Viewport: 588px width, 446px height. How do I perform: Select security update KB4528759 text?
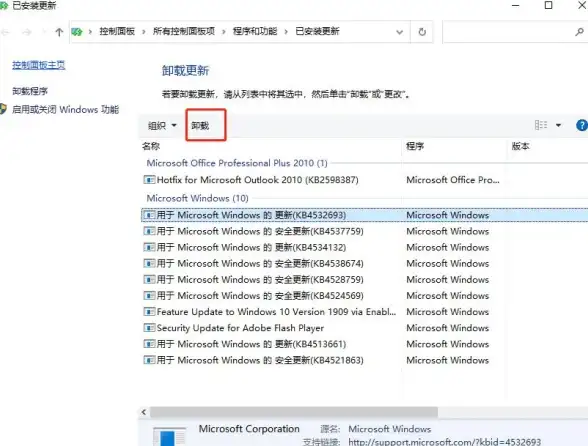pos(260,279)
